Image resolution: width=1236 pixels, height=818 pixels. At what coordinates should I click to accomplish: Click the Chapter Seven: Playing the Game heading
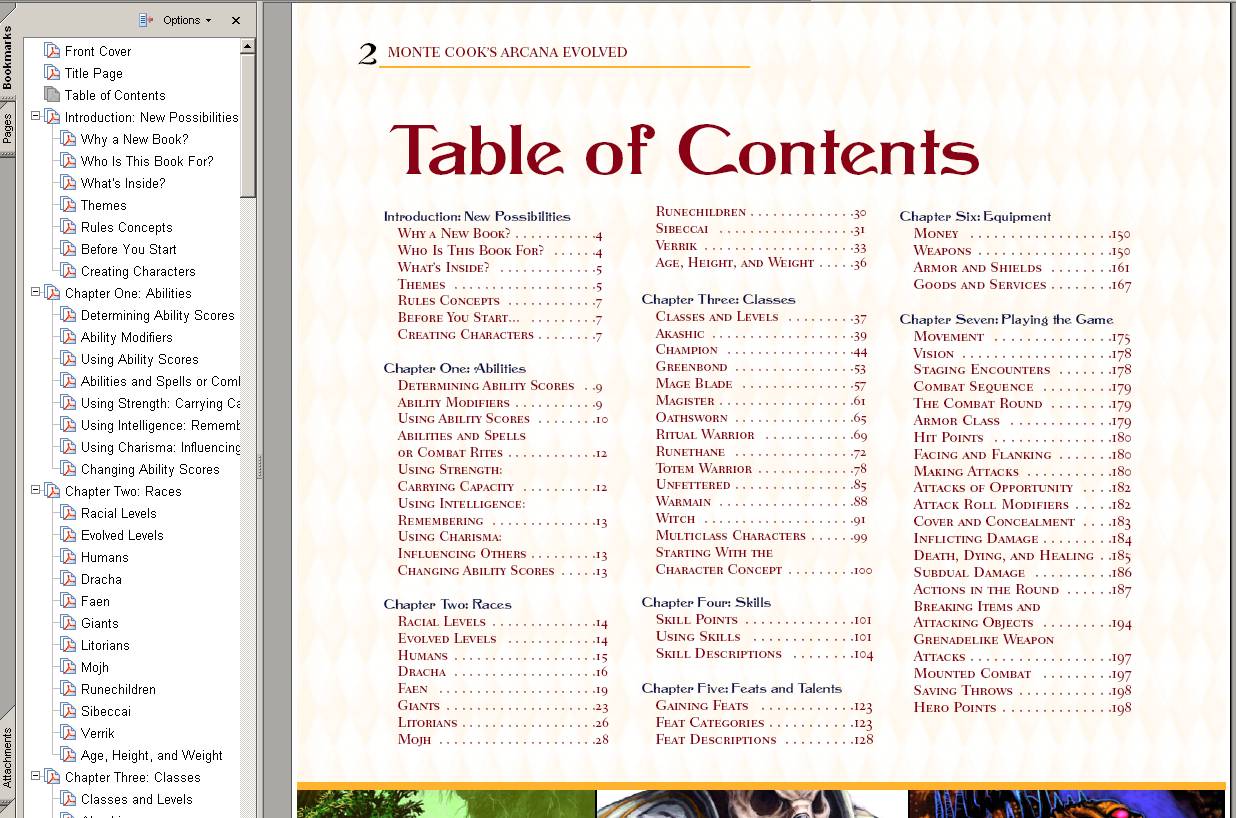coord(1006,319)
